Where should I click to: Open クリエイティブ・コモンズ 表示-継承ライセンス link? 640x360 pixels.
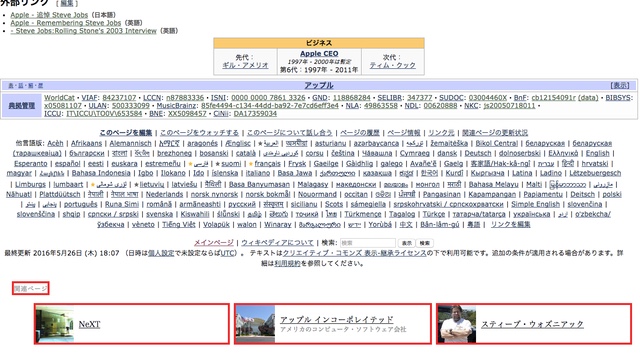point(354,253)
